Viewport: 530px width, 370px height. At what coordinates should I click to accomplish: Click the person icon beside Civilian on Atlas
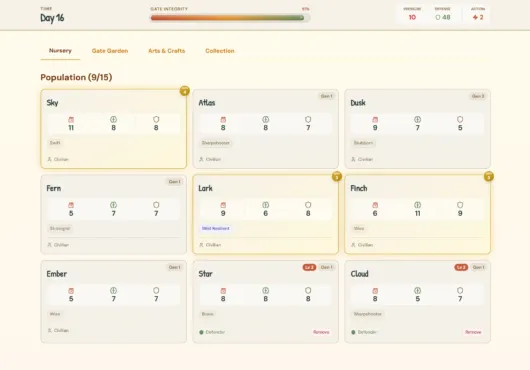tap(201, 159)
